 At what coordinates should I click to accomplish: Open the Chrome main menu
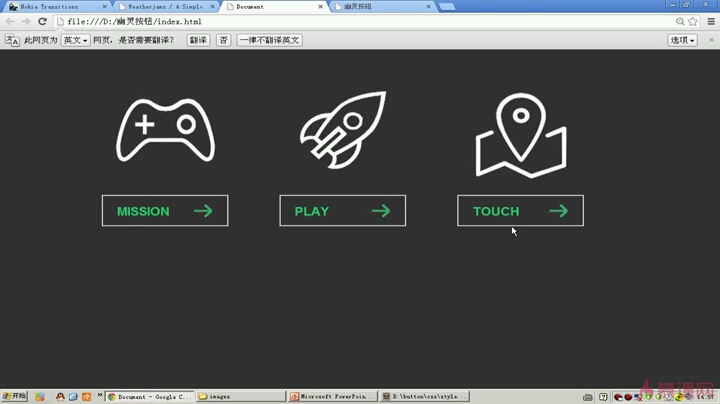(711, 22)
